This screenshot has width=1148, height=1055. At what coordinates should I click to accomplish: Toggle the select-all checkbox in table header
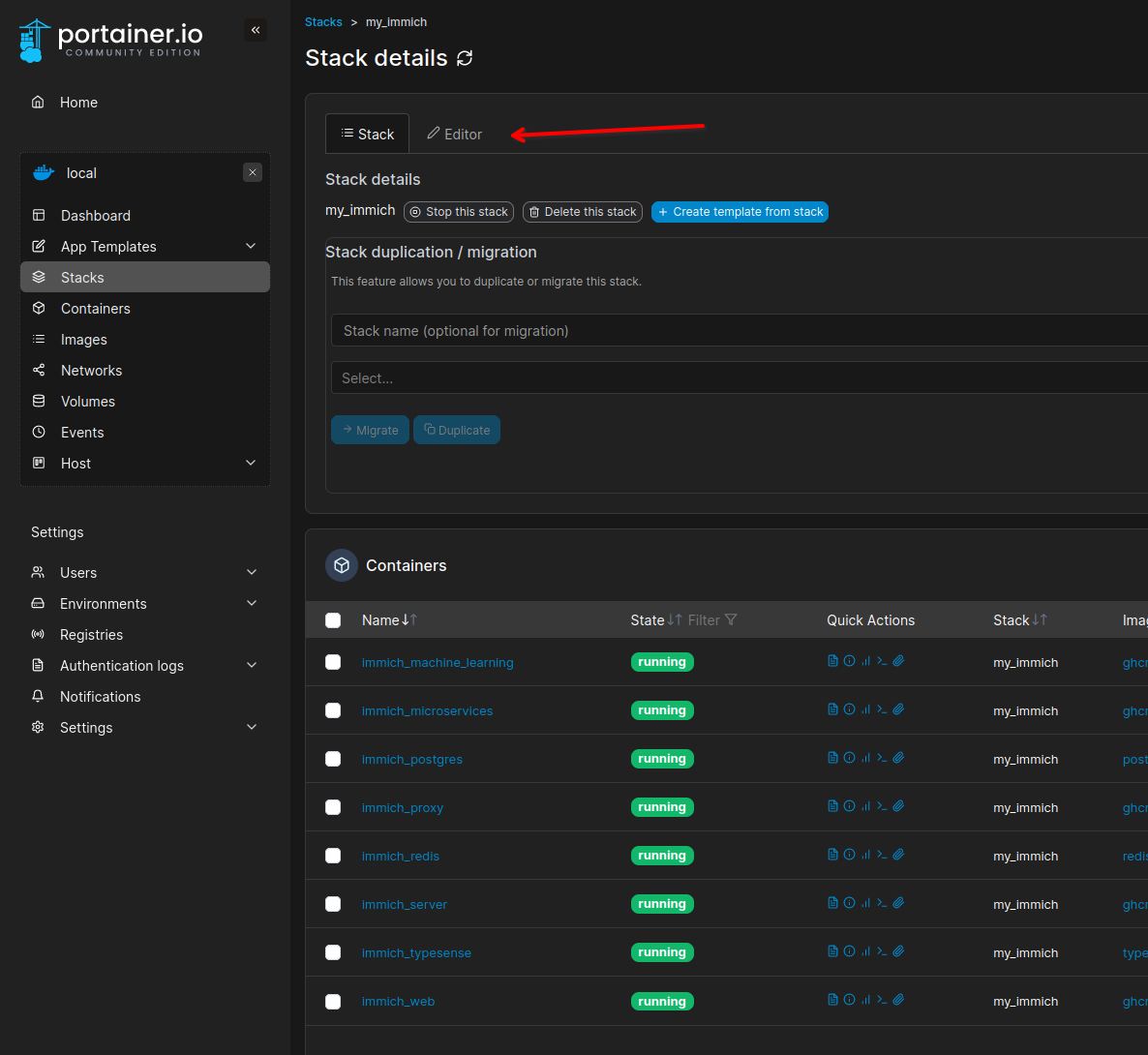pos(333,620)
